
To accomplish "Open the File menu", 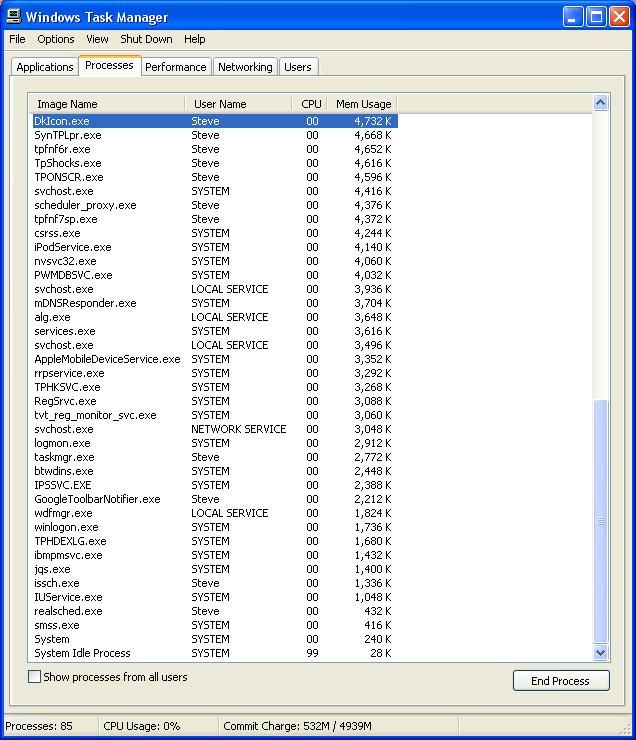I will coord(17,39).
